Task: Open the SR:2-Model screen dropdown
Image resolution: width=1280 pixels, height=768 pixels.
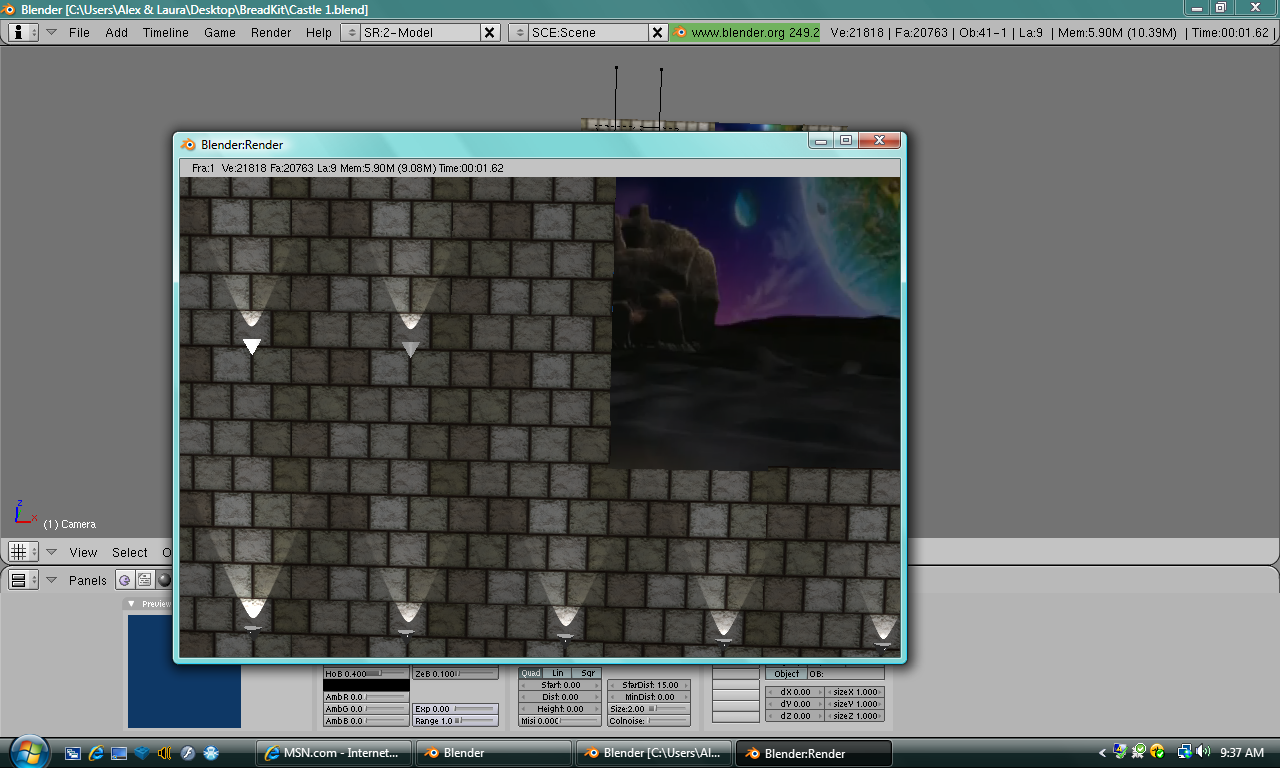Action: tap(350, 31)
